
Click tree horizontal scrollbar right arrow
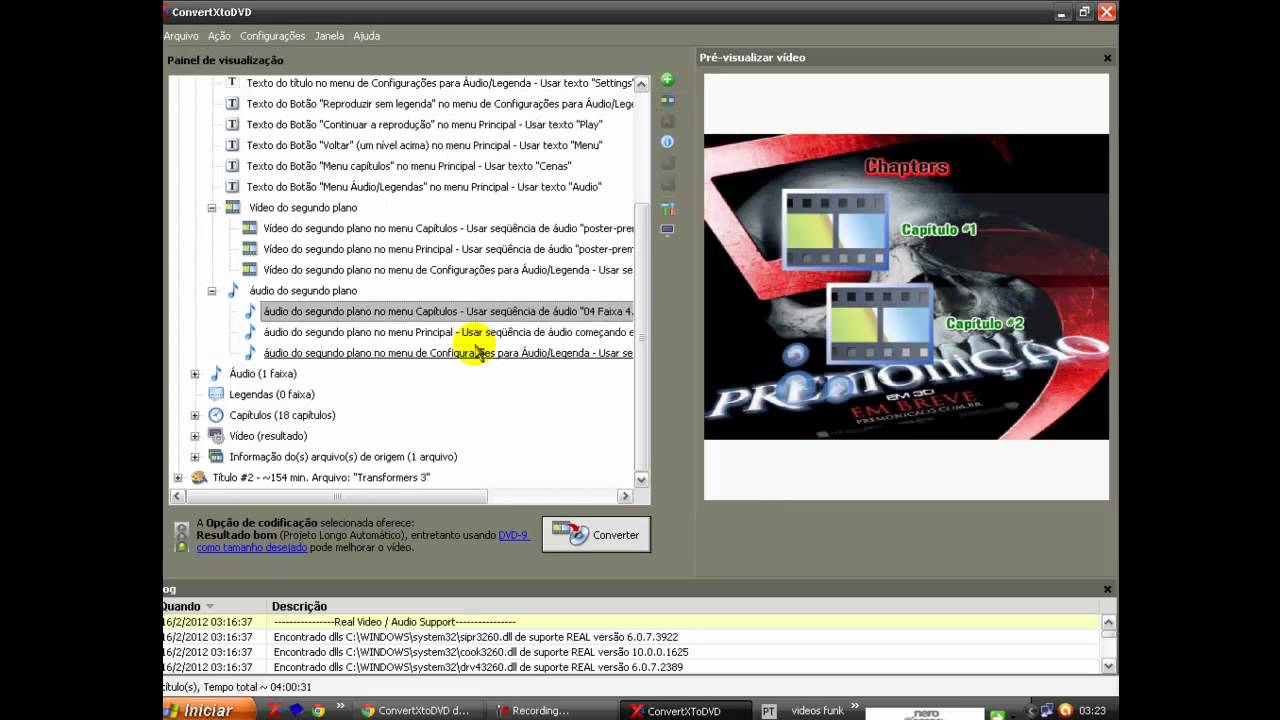point(625,496)
